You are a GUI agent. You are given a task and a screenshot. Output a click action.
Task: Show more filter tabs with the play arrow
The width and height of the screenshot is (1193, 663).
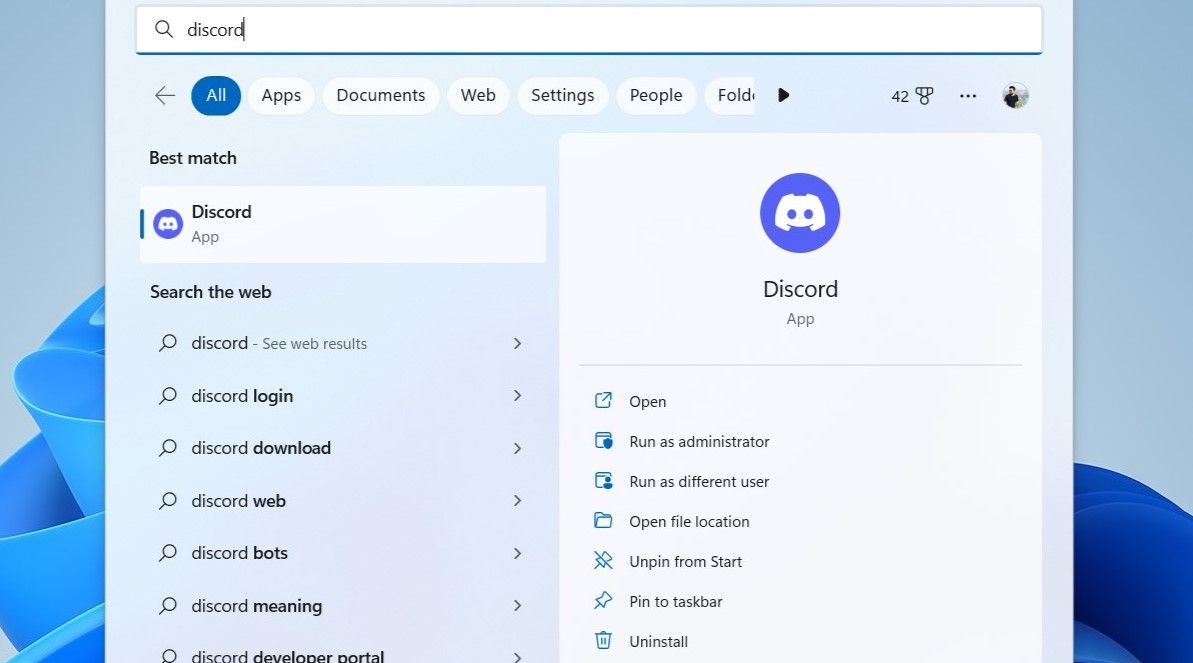pos(784,95)
